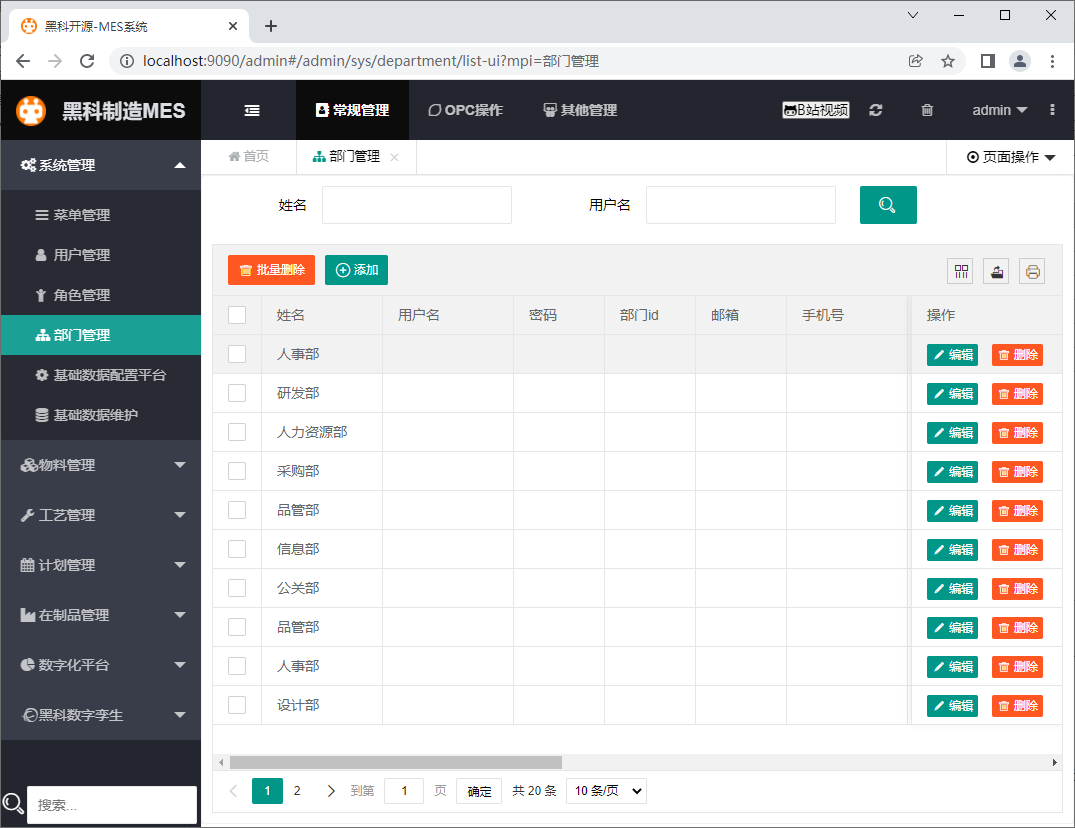1075x828 pixels.
Task: Open B站视频 link
Action: [816, 110]
